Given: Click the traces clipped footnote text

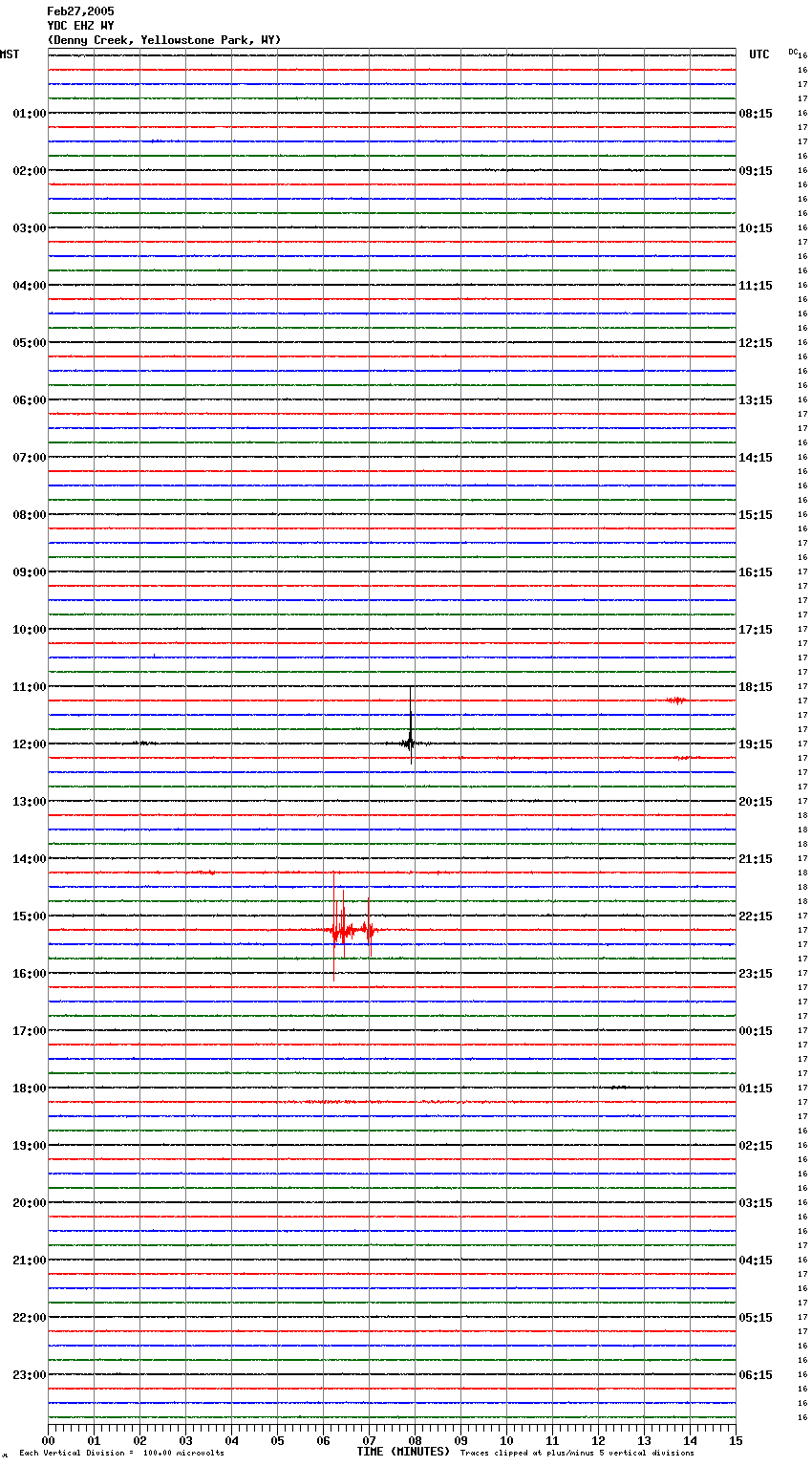Looking at the screenshot, I should coord(577,1454).
